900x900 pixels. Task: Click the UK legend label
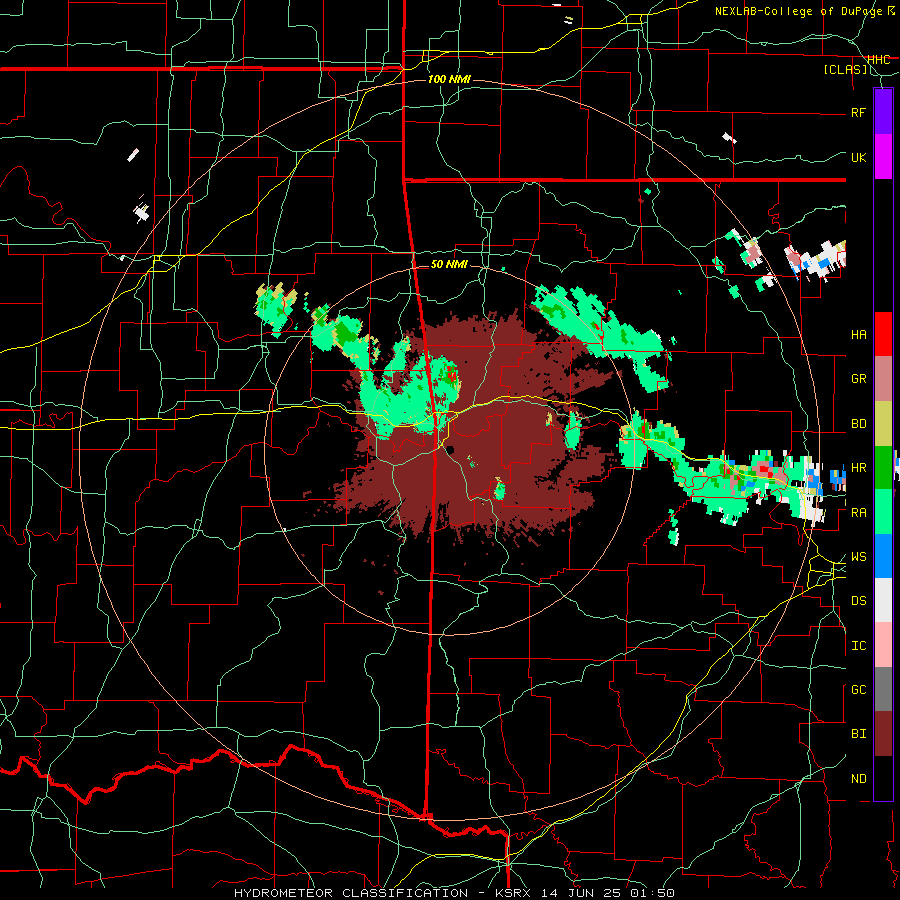[x=859, y=157]
